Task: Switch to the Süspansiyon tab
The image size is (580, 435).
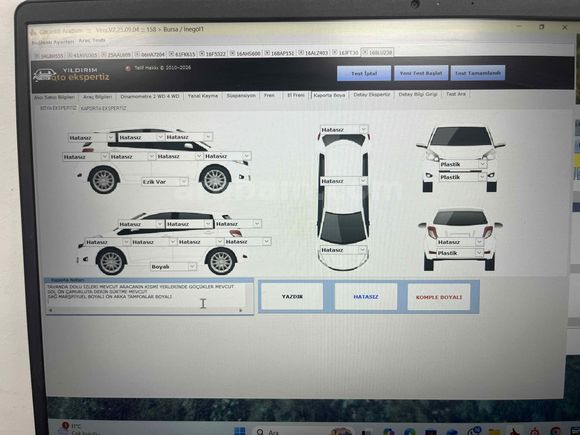Action: [241, 95]
